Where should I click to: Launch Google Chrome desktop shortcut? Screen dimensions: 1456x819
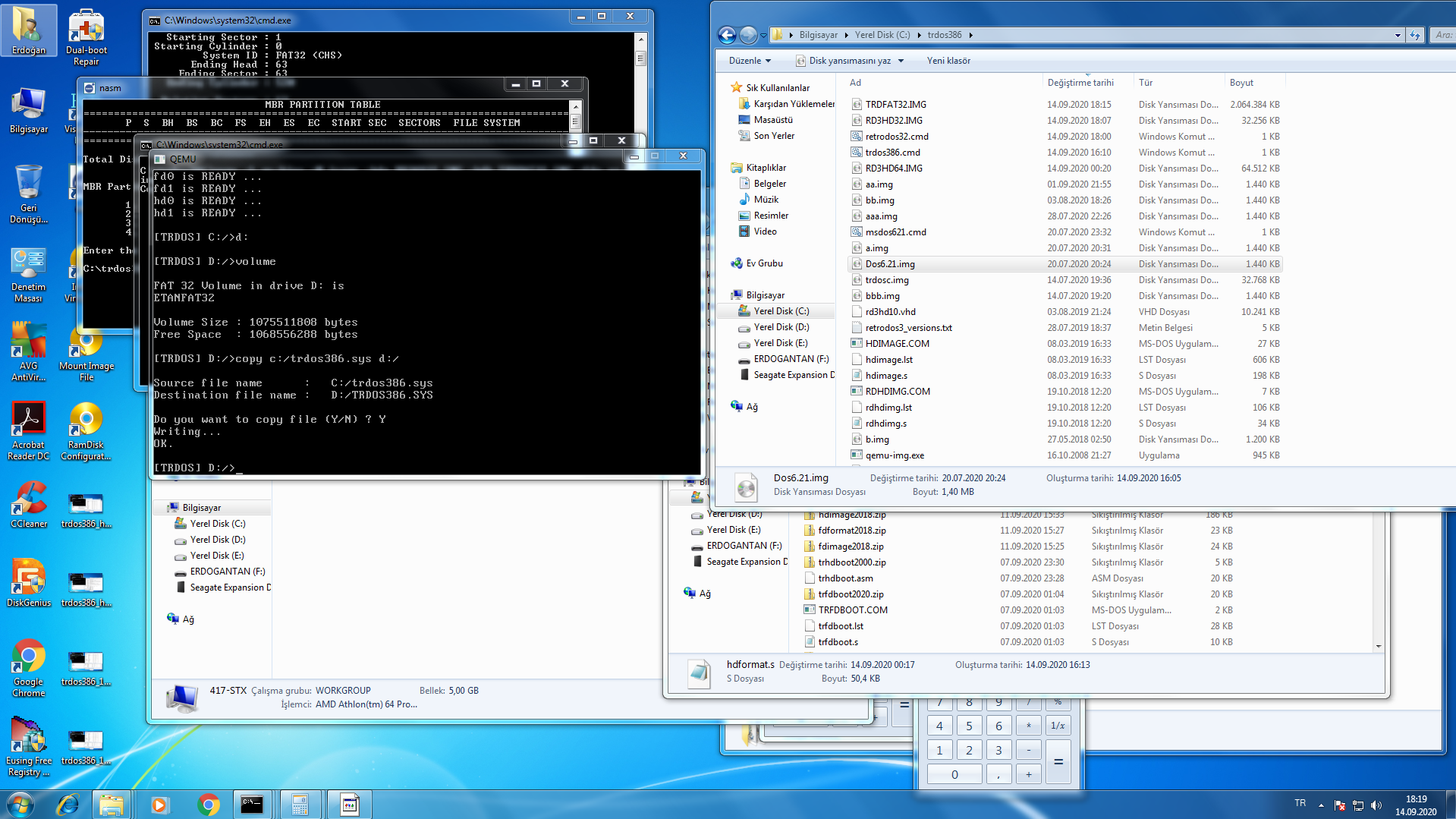pos(29,668)
